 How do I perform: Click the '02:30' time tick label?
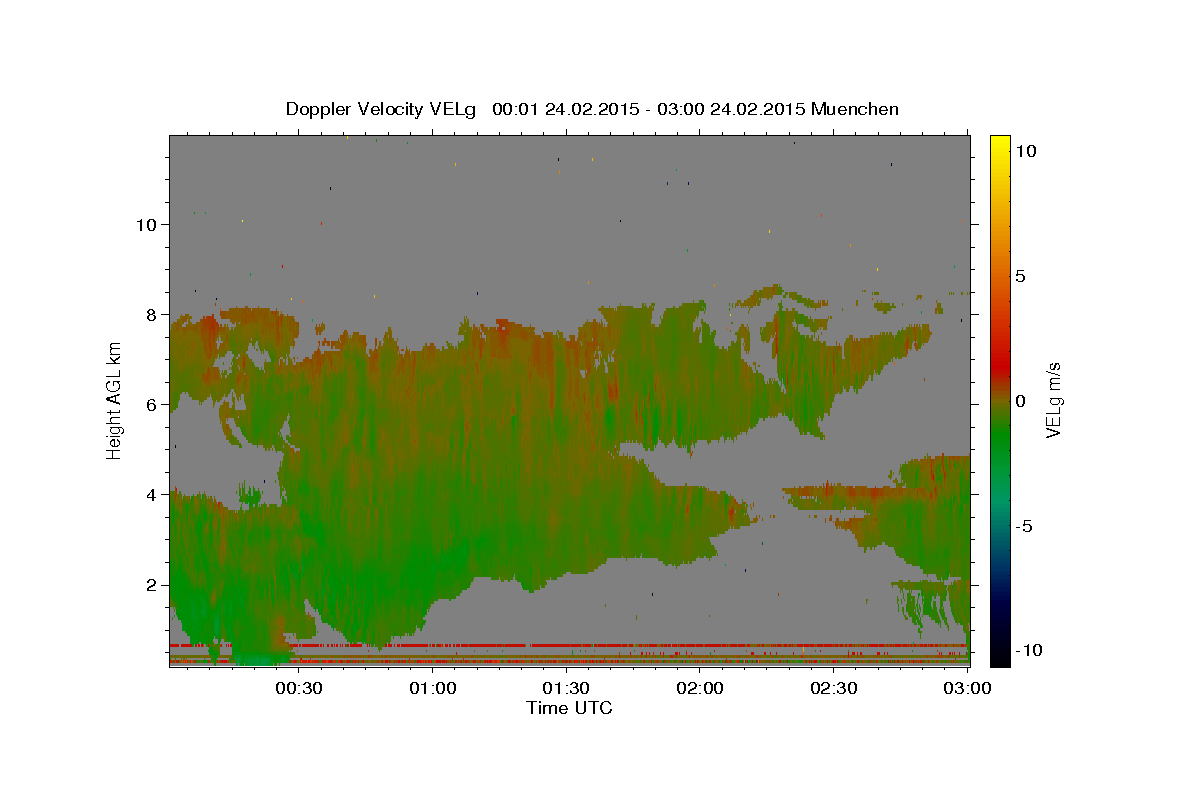(x=834, y=689)
